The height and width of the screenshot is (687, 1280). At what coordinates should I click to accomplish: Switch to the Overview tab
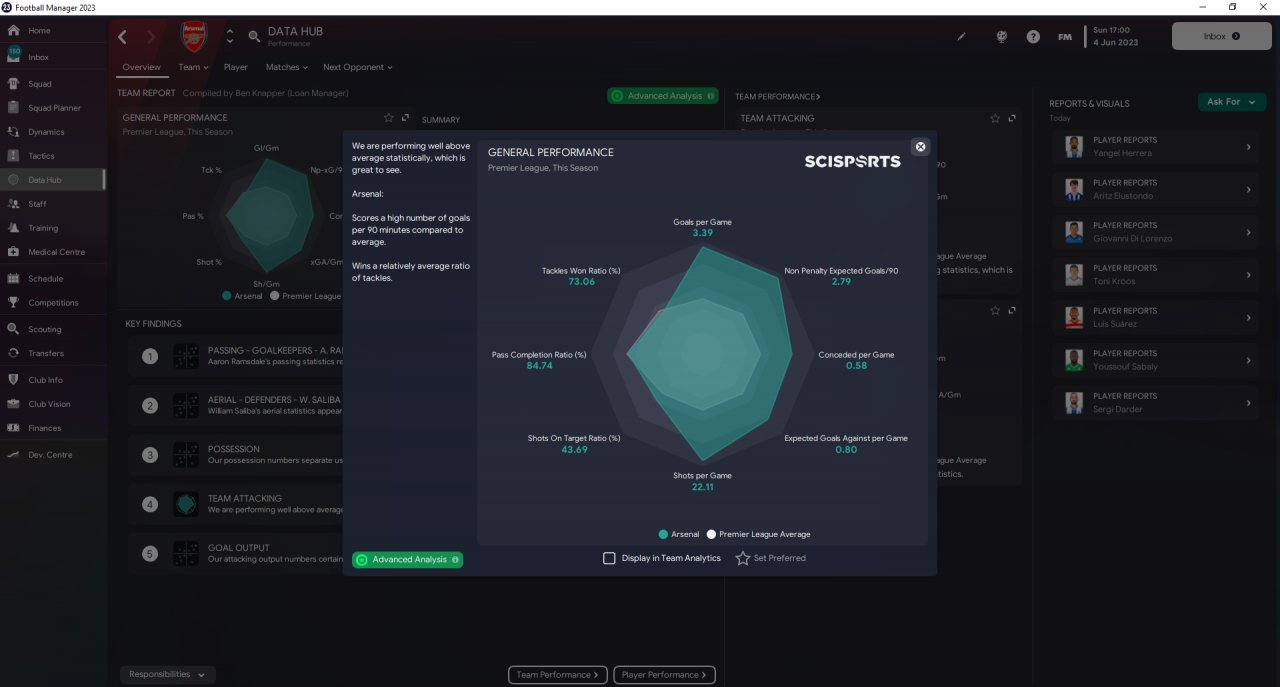tap(142, 67)
